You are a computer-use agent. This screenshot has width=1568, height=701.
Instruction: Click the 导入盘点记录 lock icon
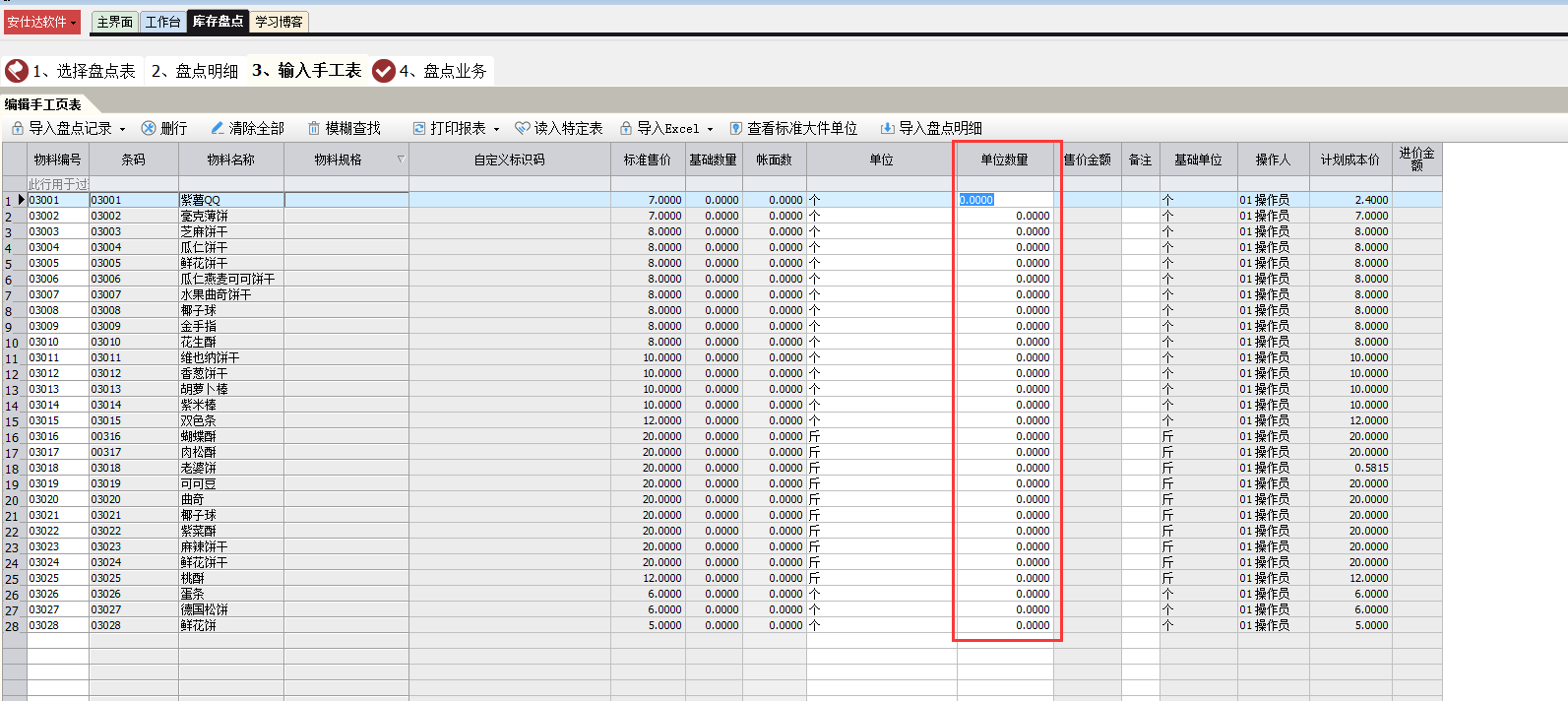click(x=17, y=128)
